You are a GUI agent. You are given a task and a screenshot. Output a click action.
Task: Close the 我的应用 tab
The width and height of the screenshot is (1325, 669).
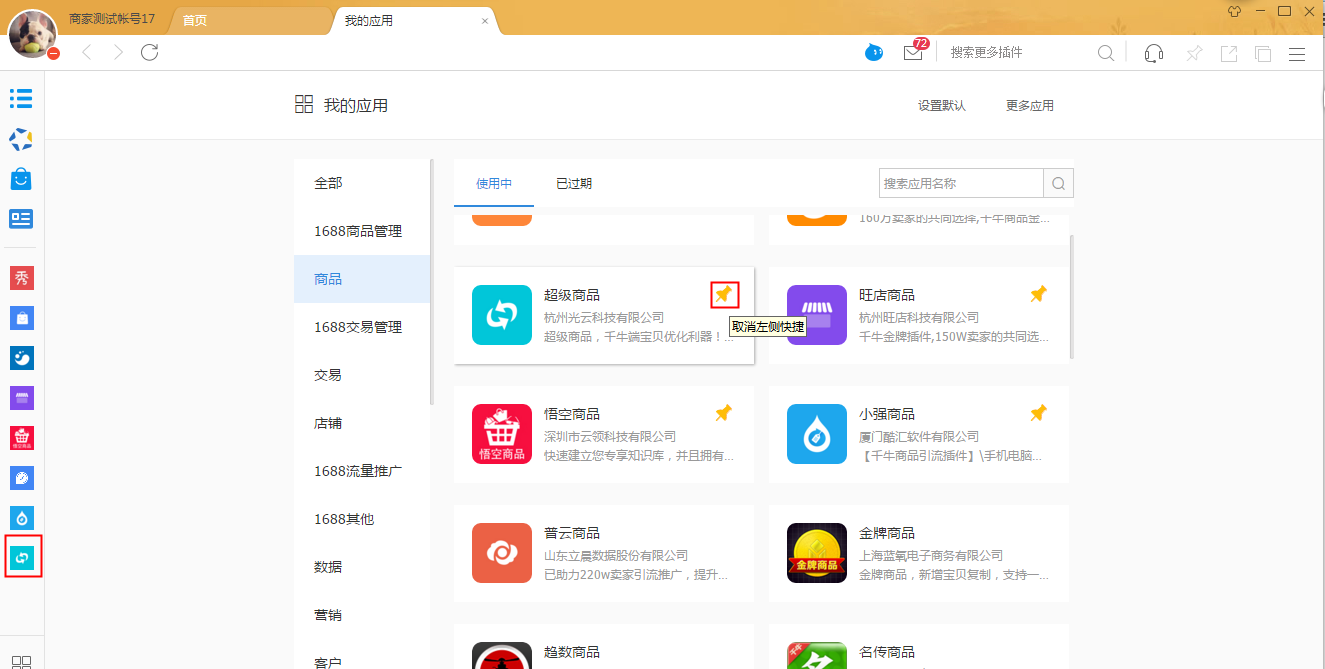click(x=485, y=21)
